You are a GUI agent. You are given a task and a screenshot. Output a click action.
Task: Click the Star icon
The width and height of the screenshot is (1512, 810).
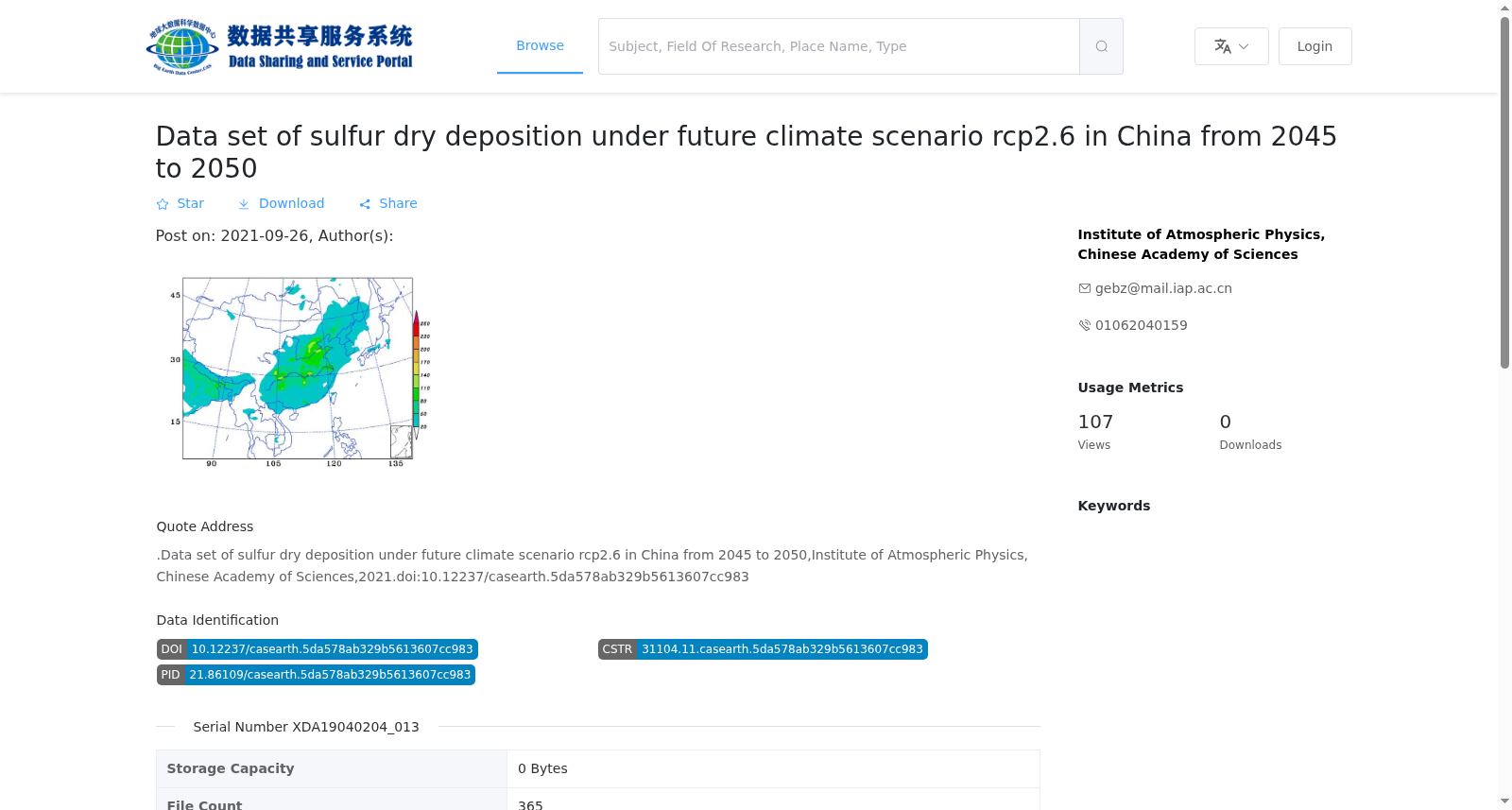coord(163,204)
